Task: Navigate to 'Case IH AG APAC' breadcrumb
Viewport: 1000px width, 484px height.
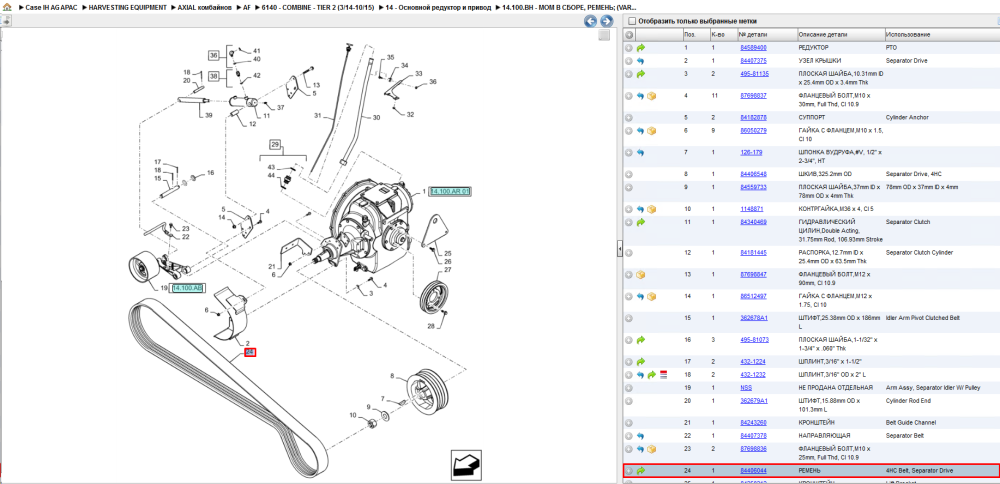Action: 49,7
